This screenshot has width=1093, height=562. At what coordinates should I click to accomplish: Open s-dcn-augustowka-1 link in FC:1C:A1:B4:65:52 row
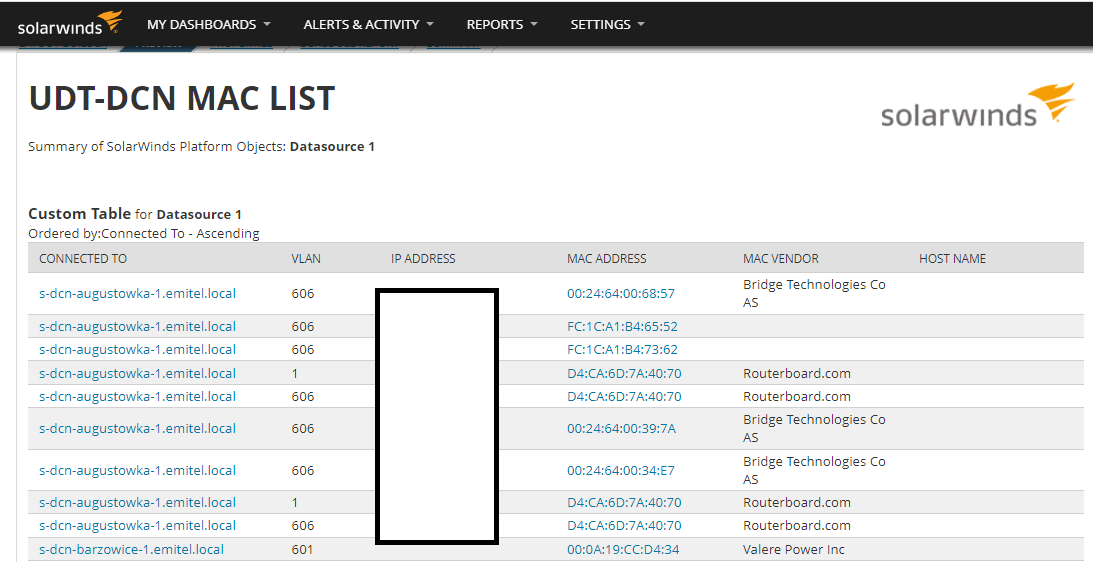click(137, 326)
